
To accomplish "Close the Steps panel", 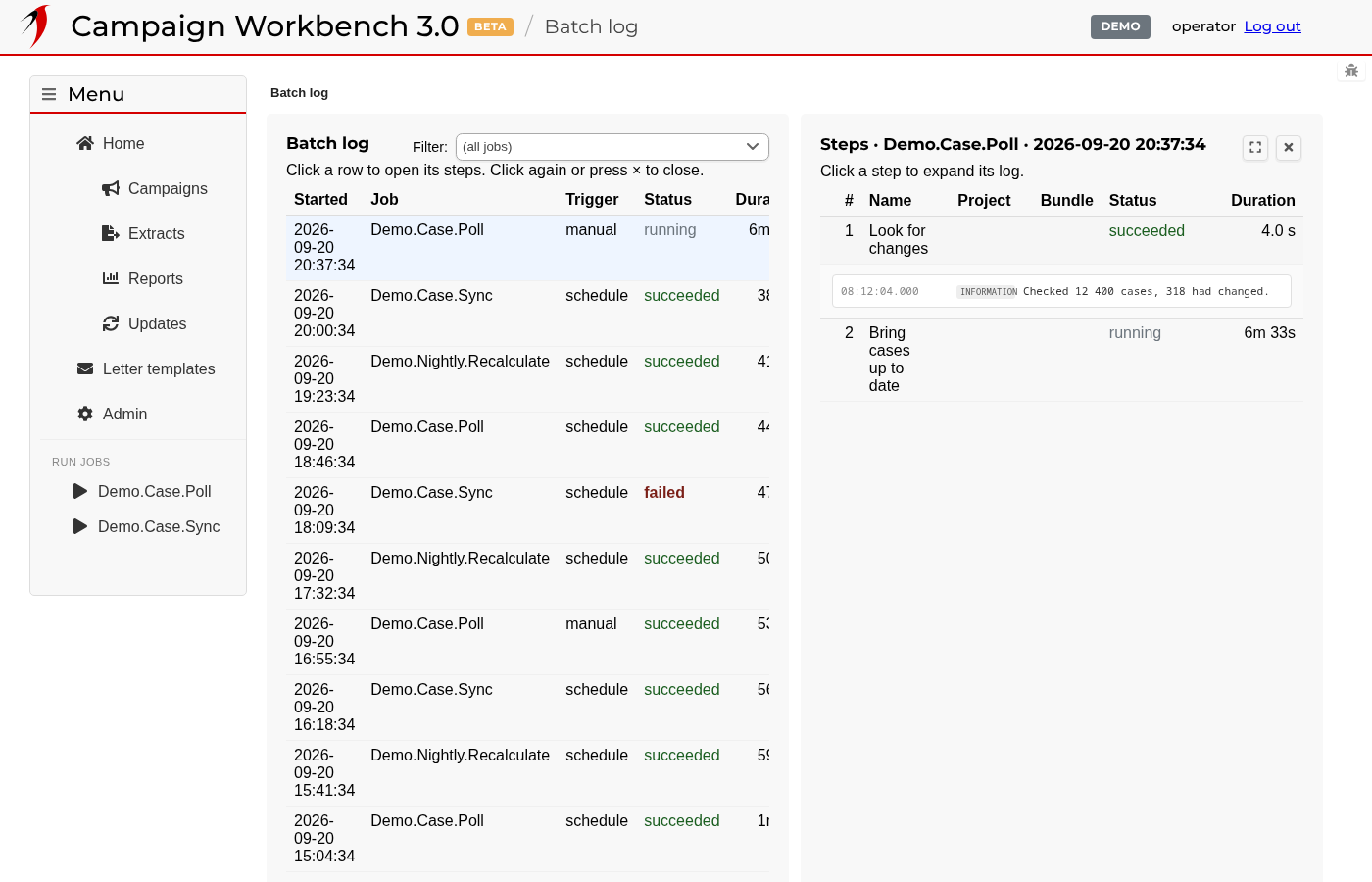I will point(1289,147).
